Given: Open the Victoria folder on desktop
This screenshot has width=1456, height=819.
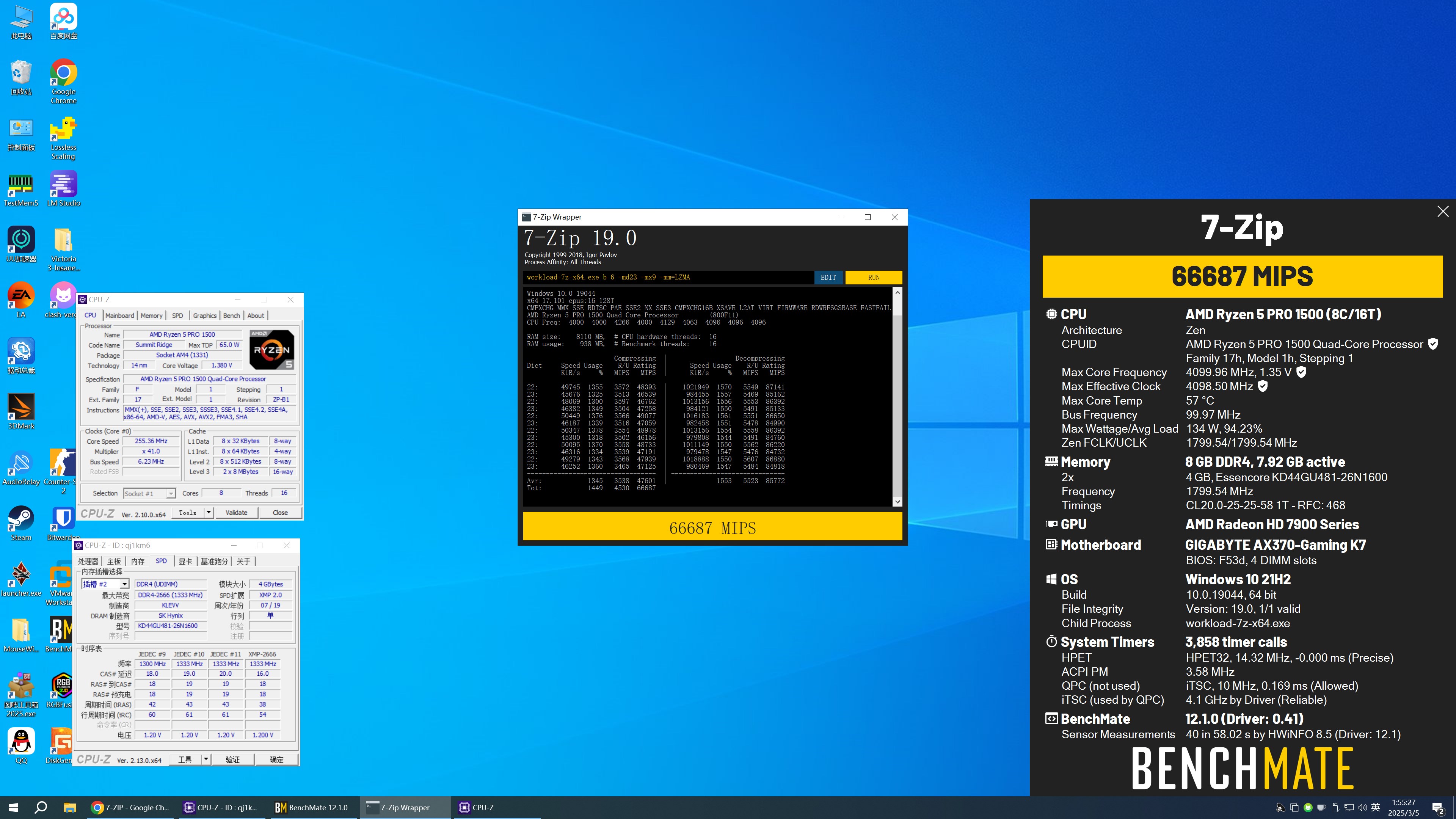Looking at the screenshot, I should click(63, 249).
